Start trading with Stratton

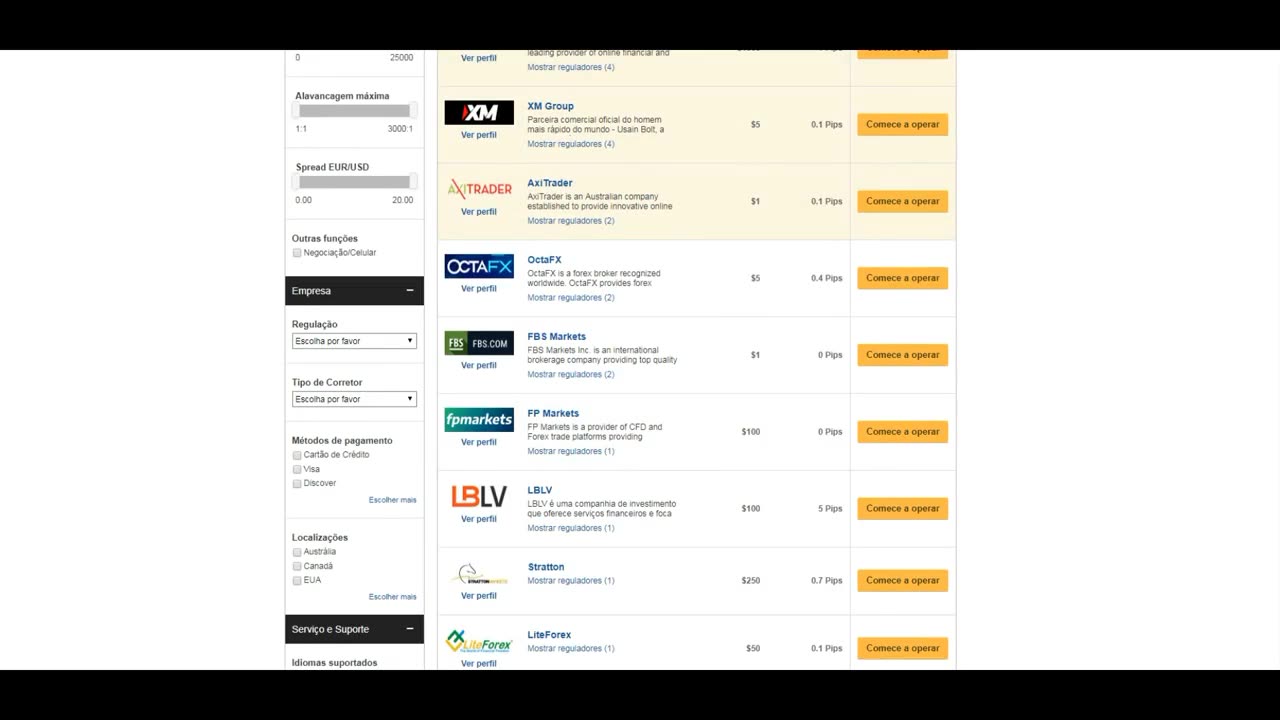(x=902, y=580)
